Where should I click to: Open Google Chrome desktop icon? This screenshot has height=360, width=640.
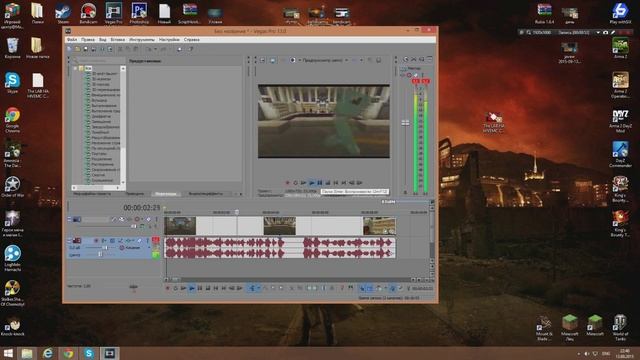coord(12,120)
